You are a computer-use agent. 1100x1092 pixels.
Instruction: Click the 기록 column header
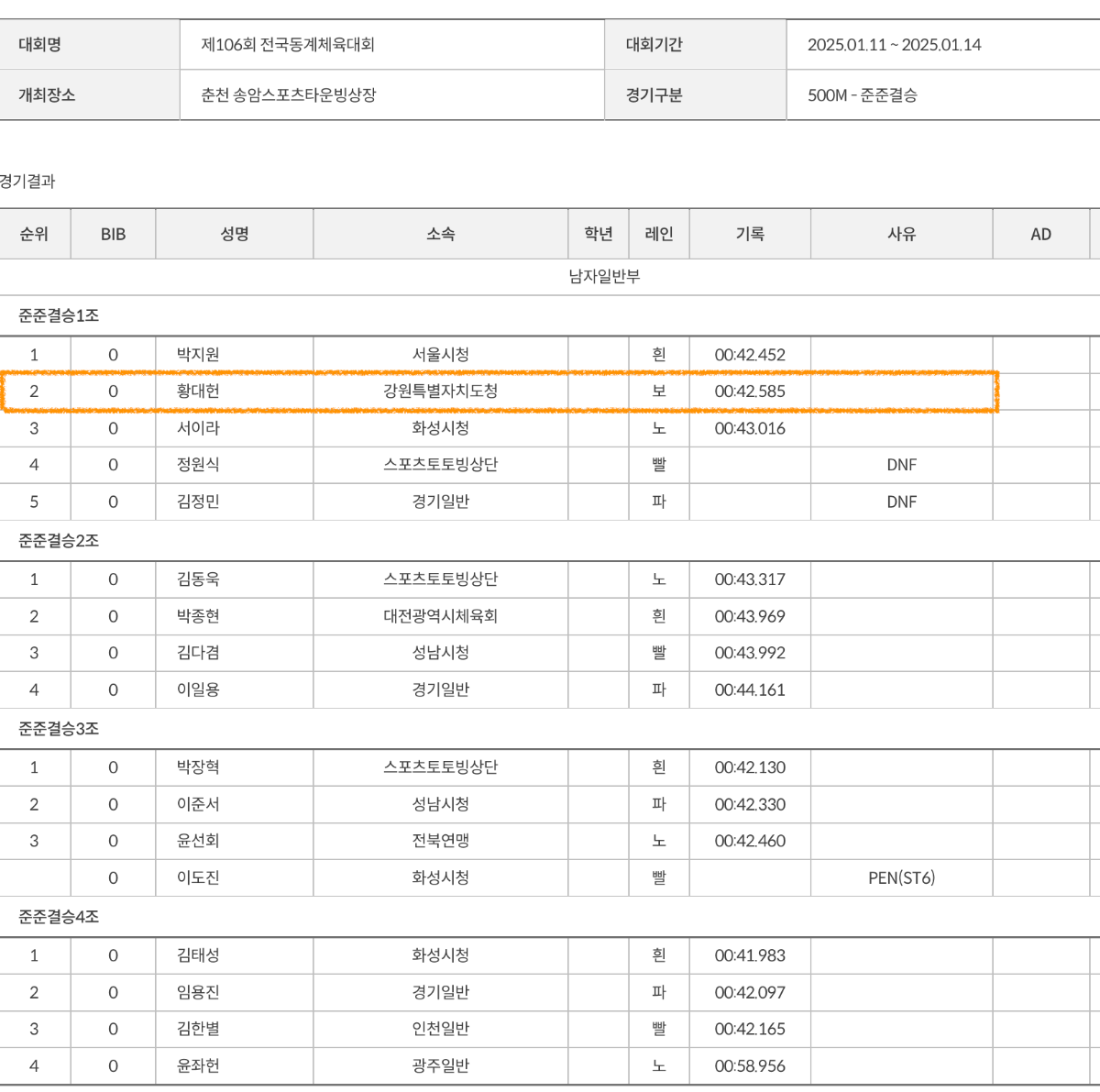[x=749, y=234]
